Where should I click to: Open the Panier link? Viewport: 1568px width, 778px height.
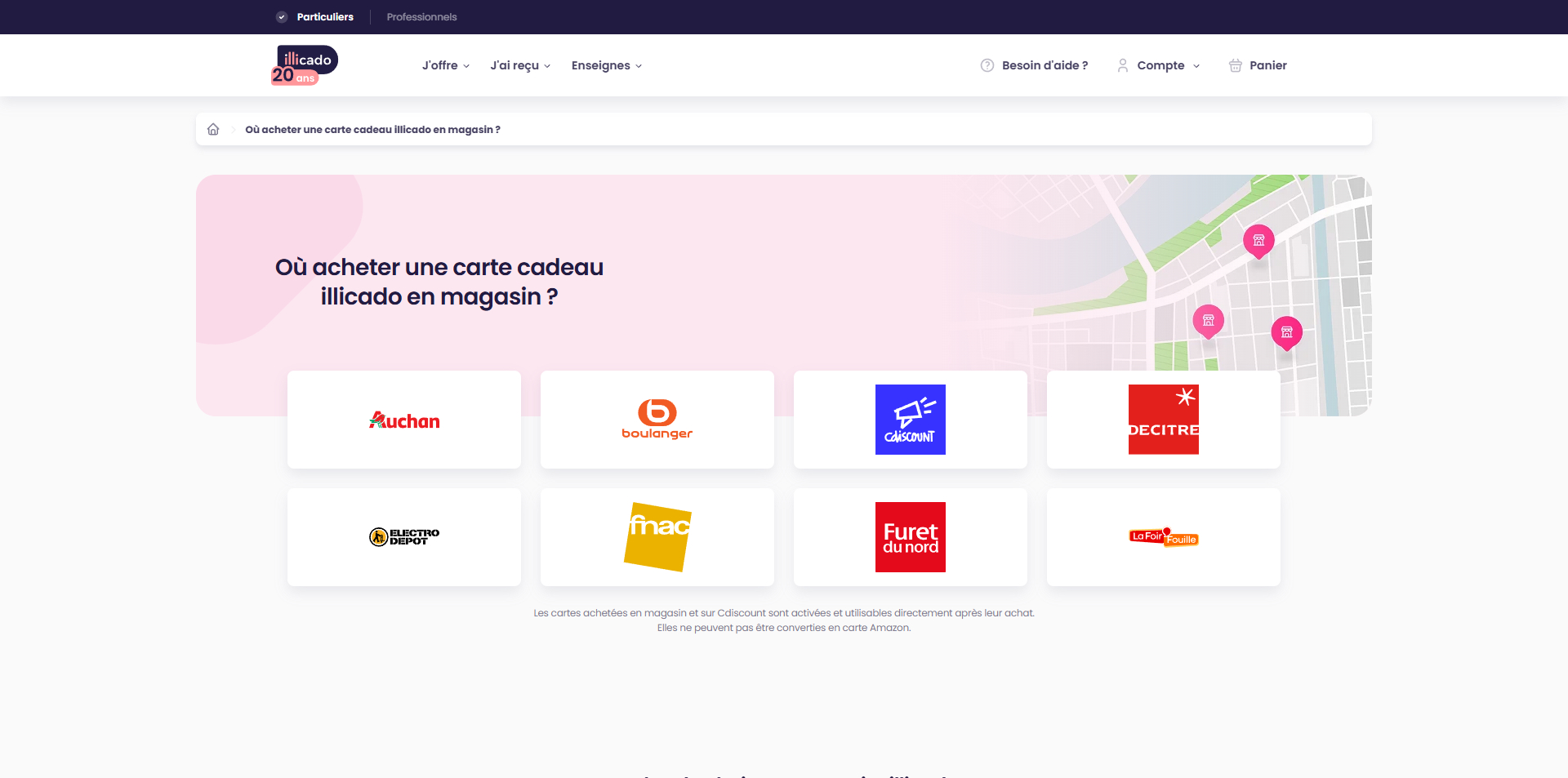[x=1258, y=65]
